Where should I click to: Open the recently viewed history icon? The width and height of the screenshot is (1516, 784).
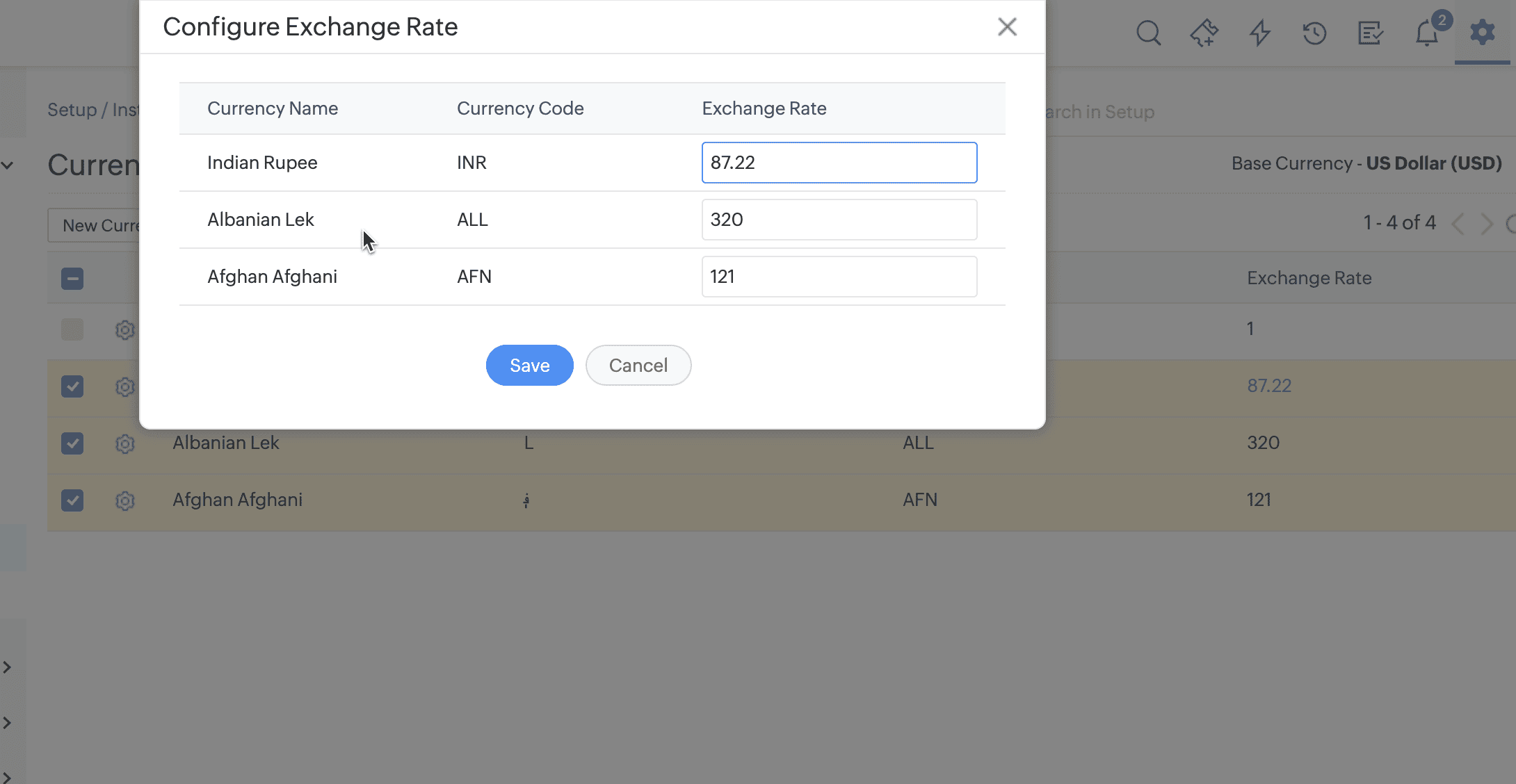[x=1314, y=32]
